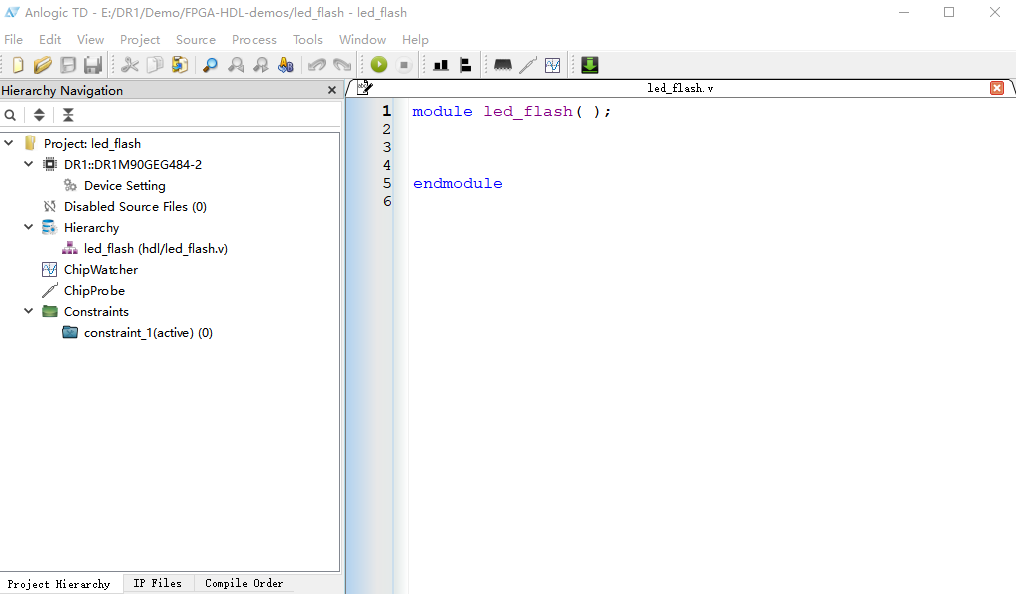1016x594 pixels.
Task: Click the Redo arrow icon
Action: click(341, 65)
